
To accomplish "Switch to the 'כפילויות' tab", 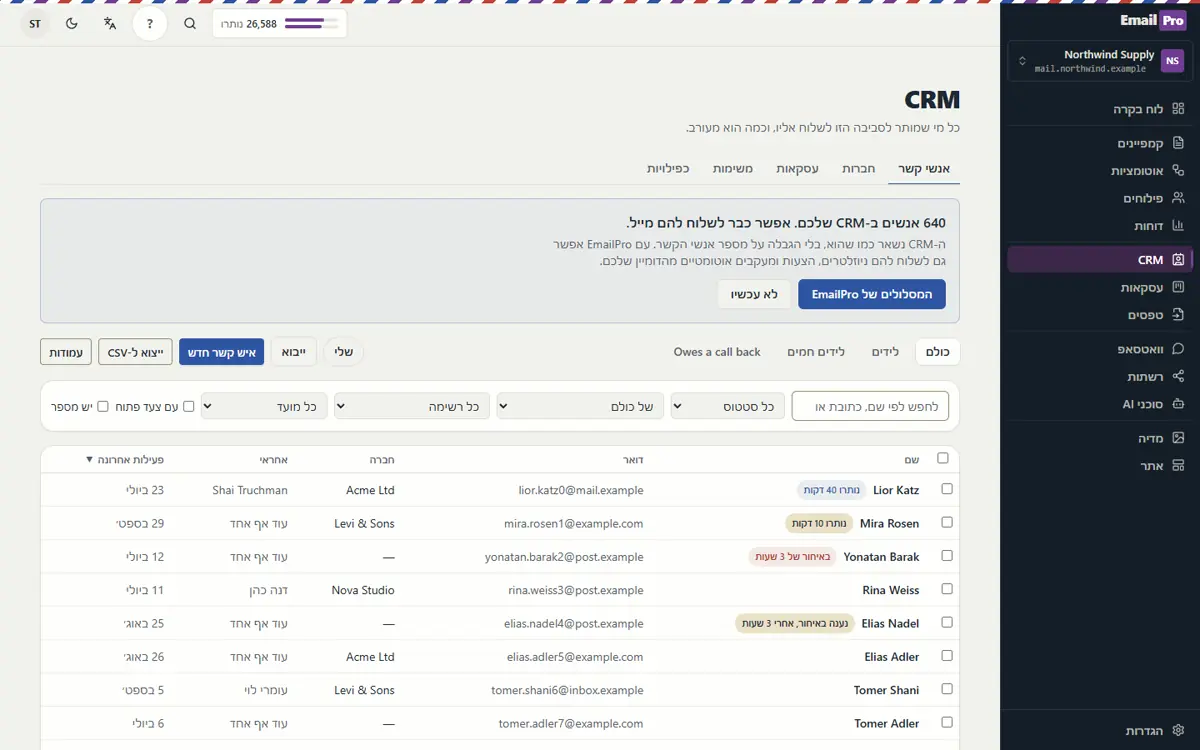I will [668, 169].
